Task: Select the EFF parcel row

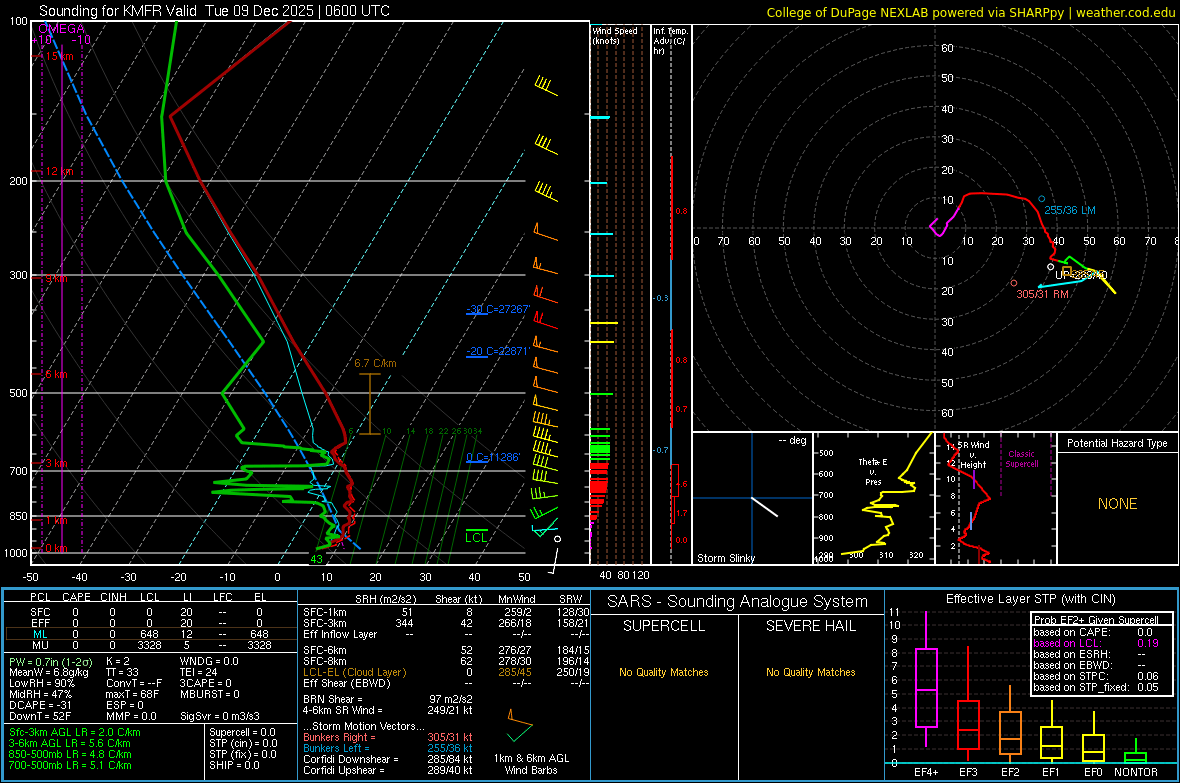Action: point(150,623)
